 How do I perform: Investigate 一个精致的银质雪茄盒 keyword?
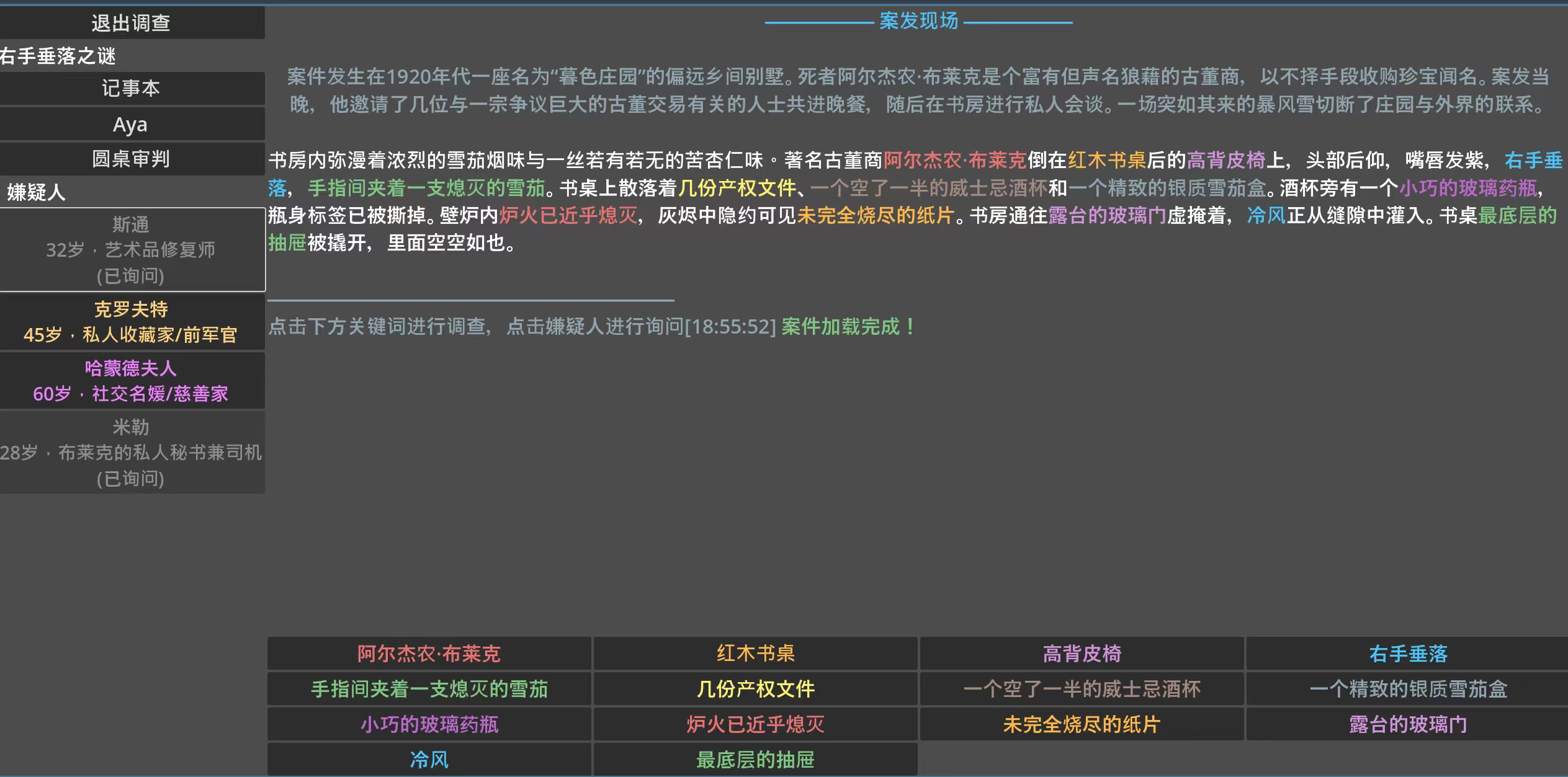point(1407,689)
